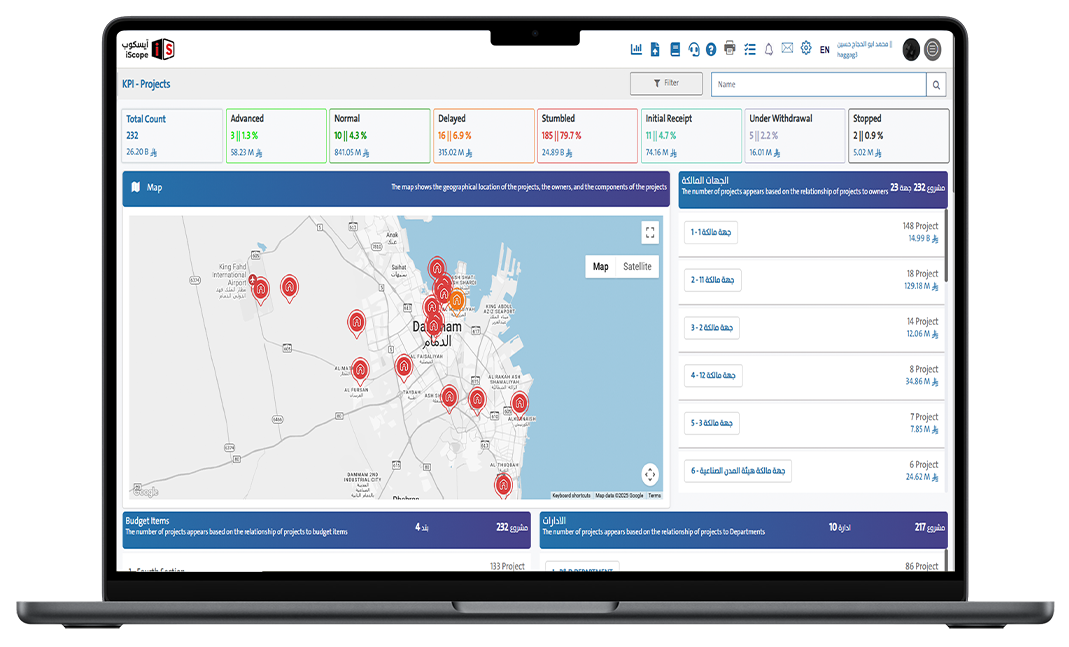Select the Delayed KPI card
The image size is (1069, 647).
click(x=483, y=135)
